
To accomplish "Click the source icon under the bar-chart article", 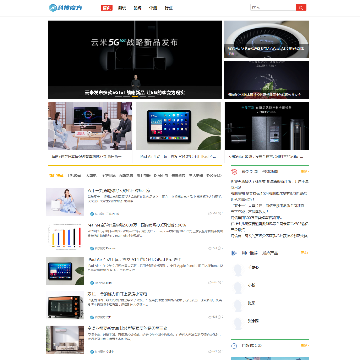I will coord(92,248).
